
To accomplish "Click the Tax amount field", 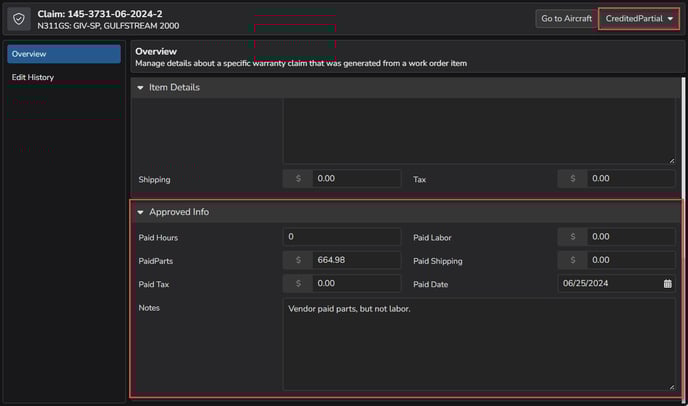I will point(631,179).
